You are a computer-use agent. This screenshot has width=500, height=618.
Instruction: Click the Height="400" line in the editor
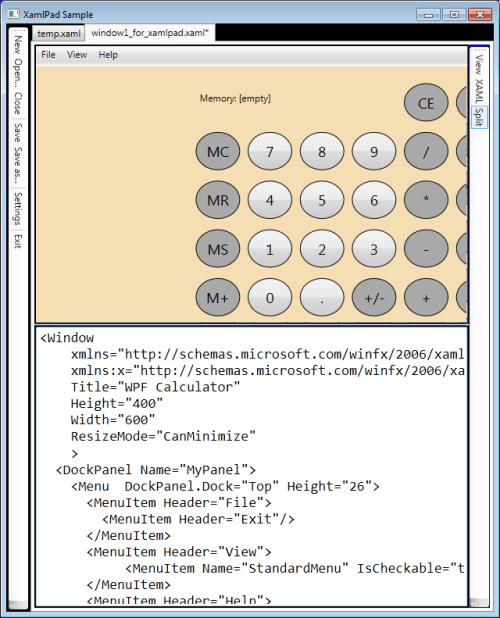pyautogui.click(x=117, y=404)
